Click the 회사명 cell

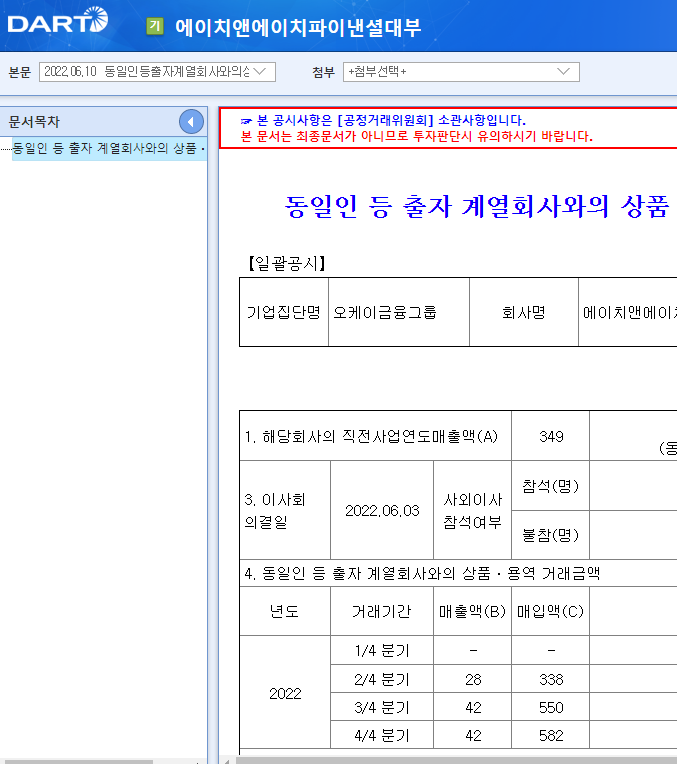pos(523,312)
